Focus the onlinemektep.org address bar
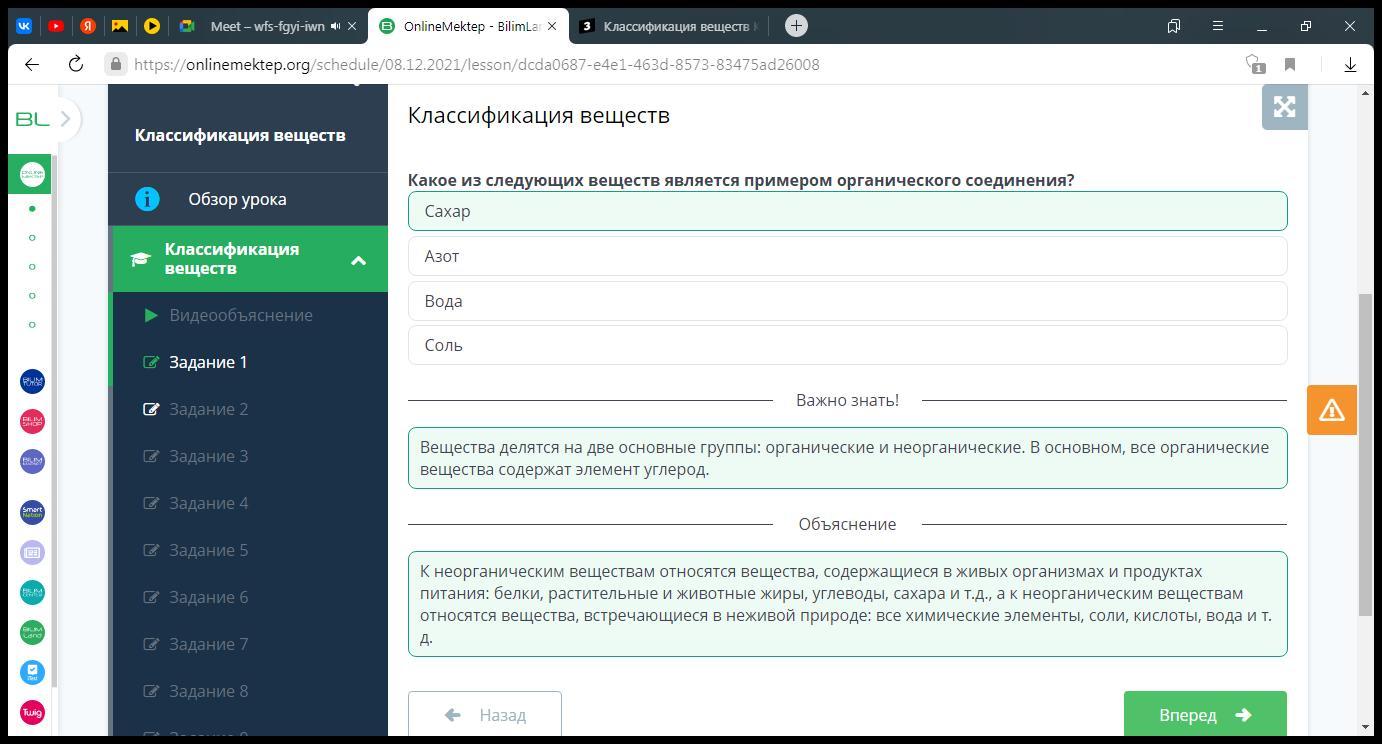The width and height of the screenshot is (1382, 744). click(x=476, y=64)
